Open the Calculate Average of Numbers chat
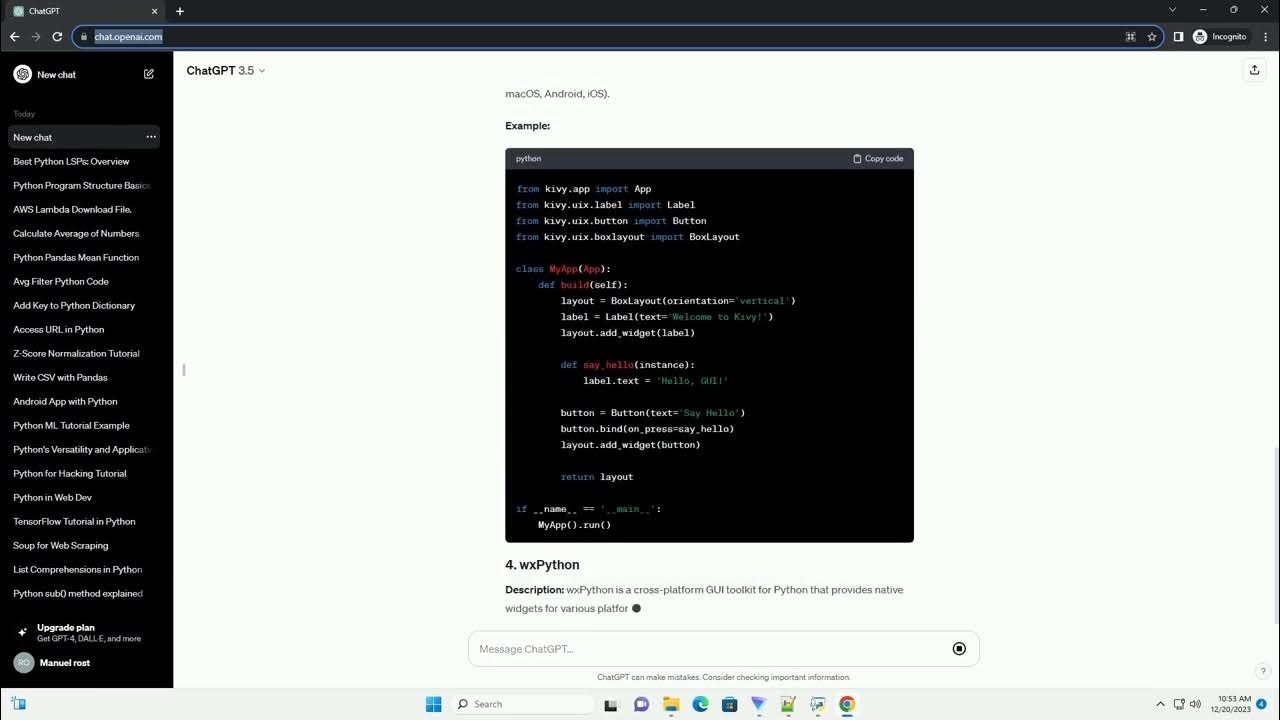The image size is (1280, 720). pos(84,233)
